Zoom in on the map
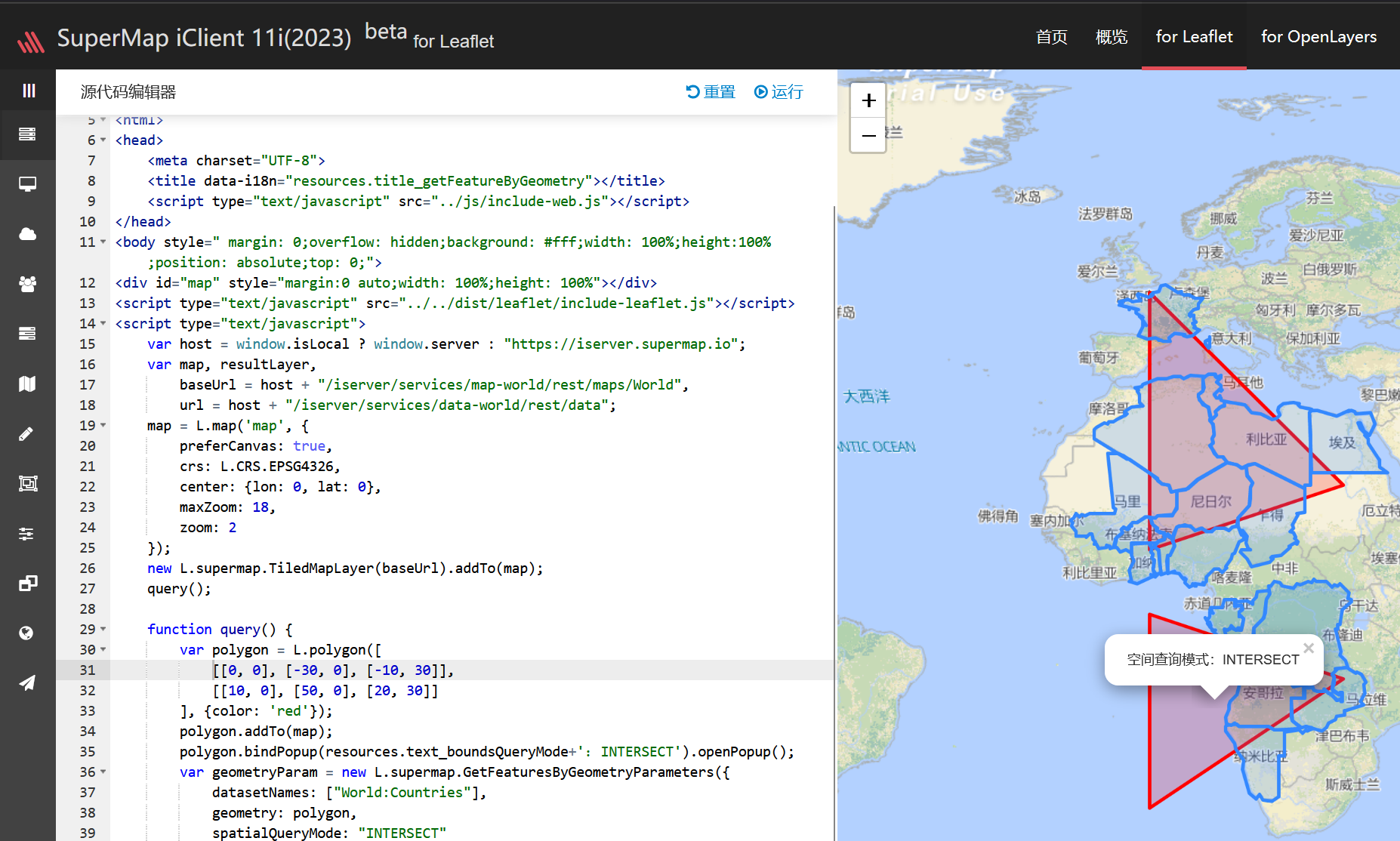The height and width of the screenshot is (841, 1400). tap(868, 100)
